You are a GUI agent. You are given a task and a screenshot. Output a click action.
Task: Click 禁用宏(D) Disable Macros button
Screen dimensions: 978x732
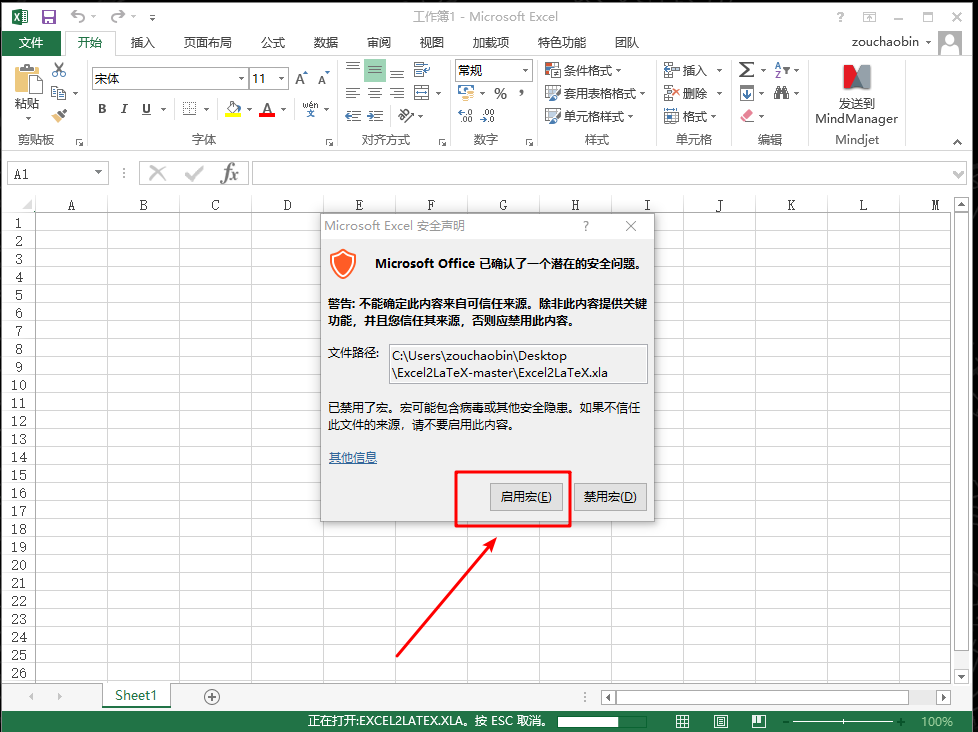[x=610, y=497]
